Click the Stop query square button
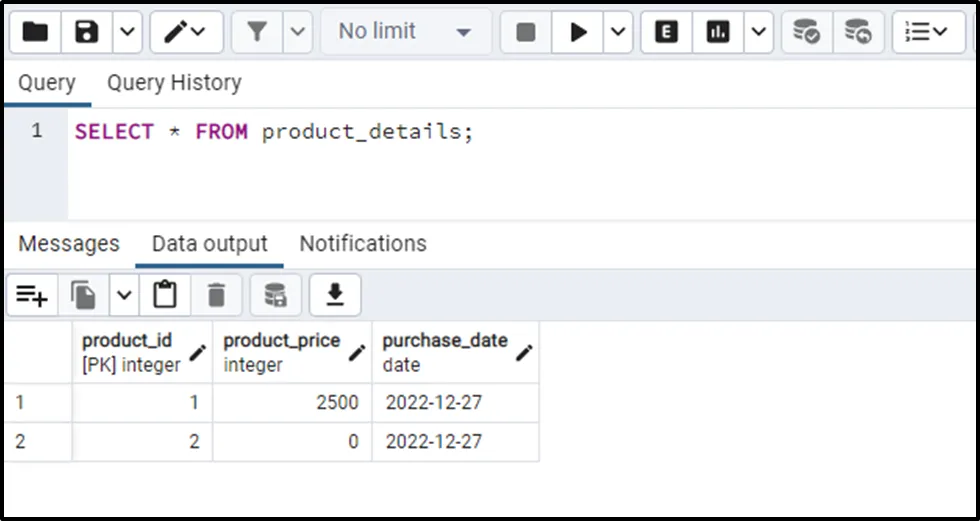This screenshot has height=521, width=980. [526, 32]
